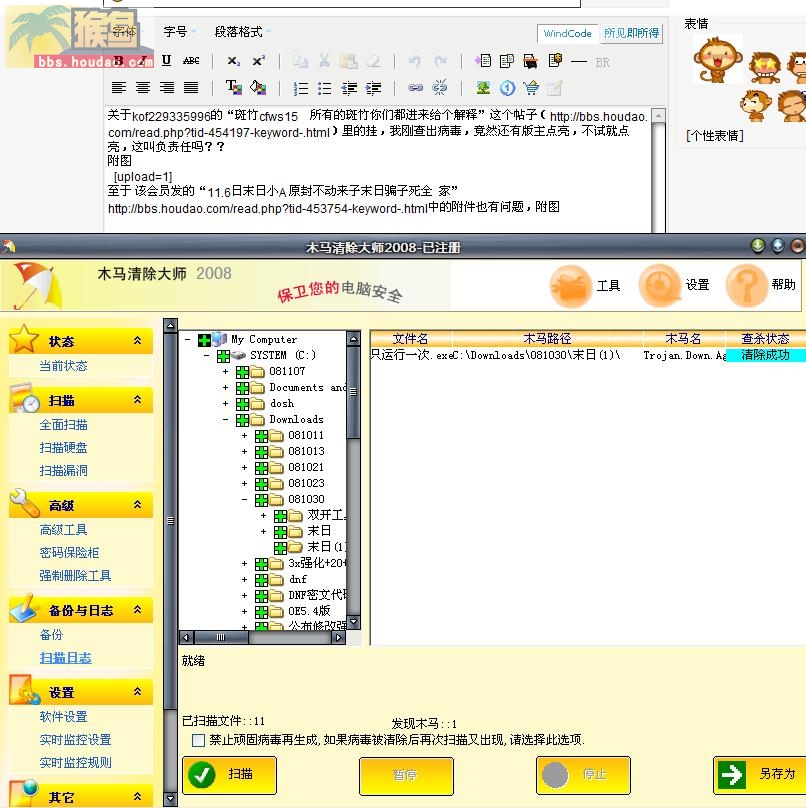
Task: Collapse the 081030 folder node
Action: tap(244, 499)
